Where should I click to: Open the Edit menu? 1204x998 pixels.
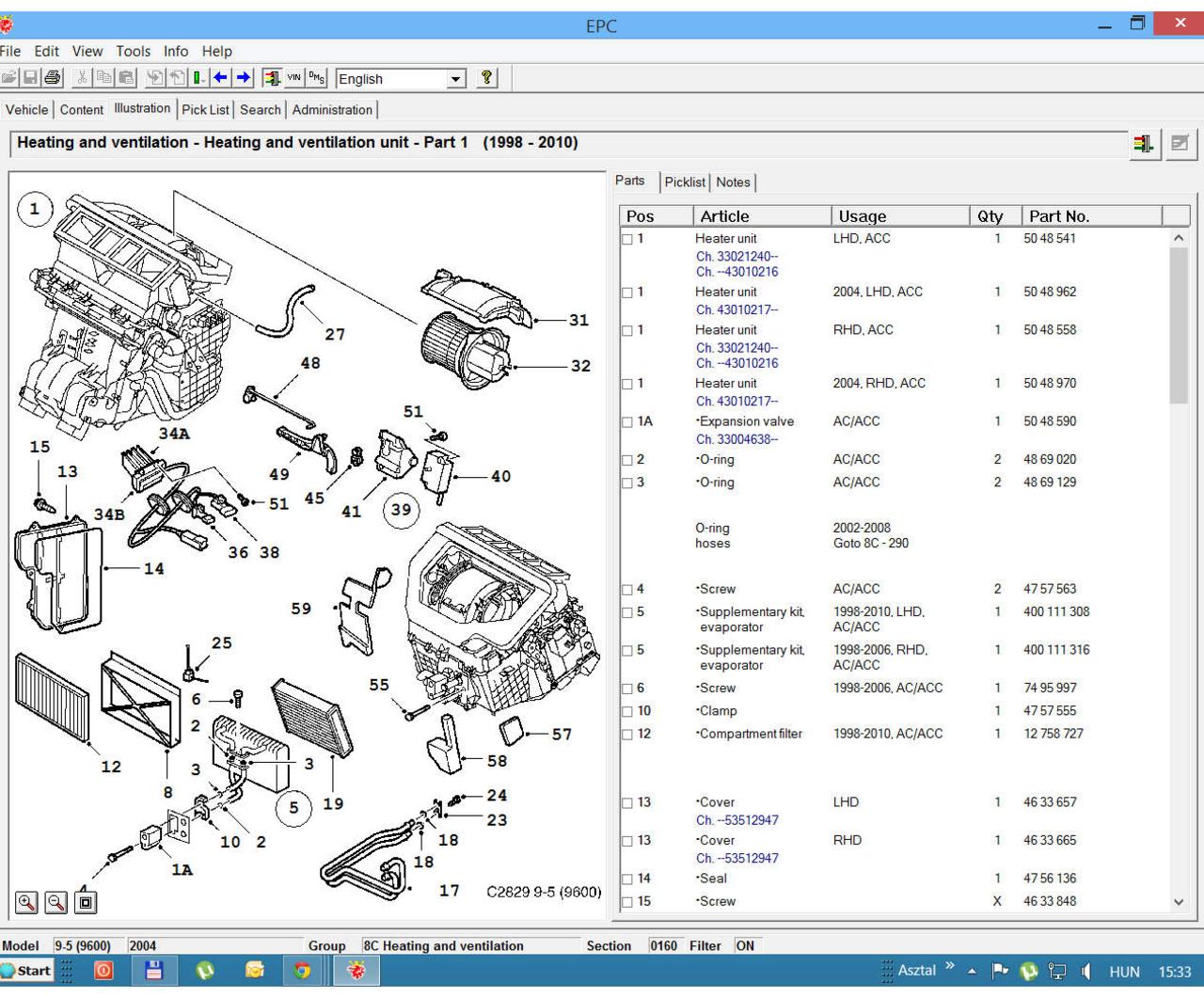tap(46, 51)
